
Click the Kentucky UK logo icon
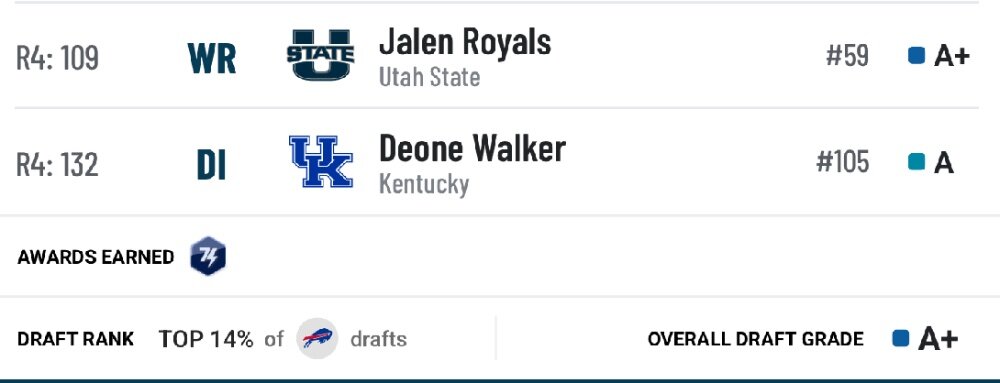click(x=320, y=162)
